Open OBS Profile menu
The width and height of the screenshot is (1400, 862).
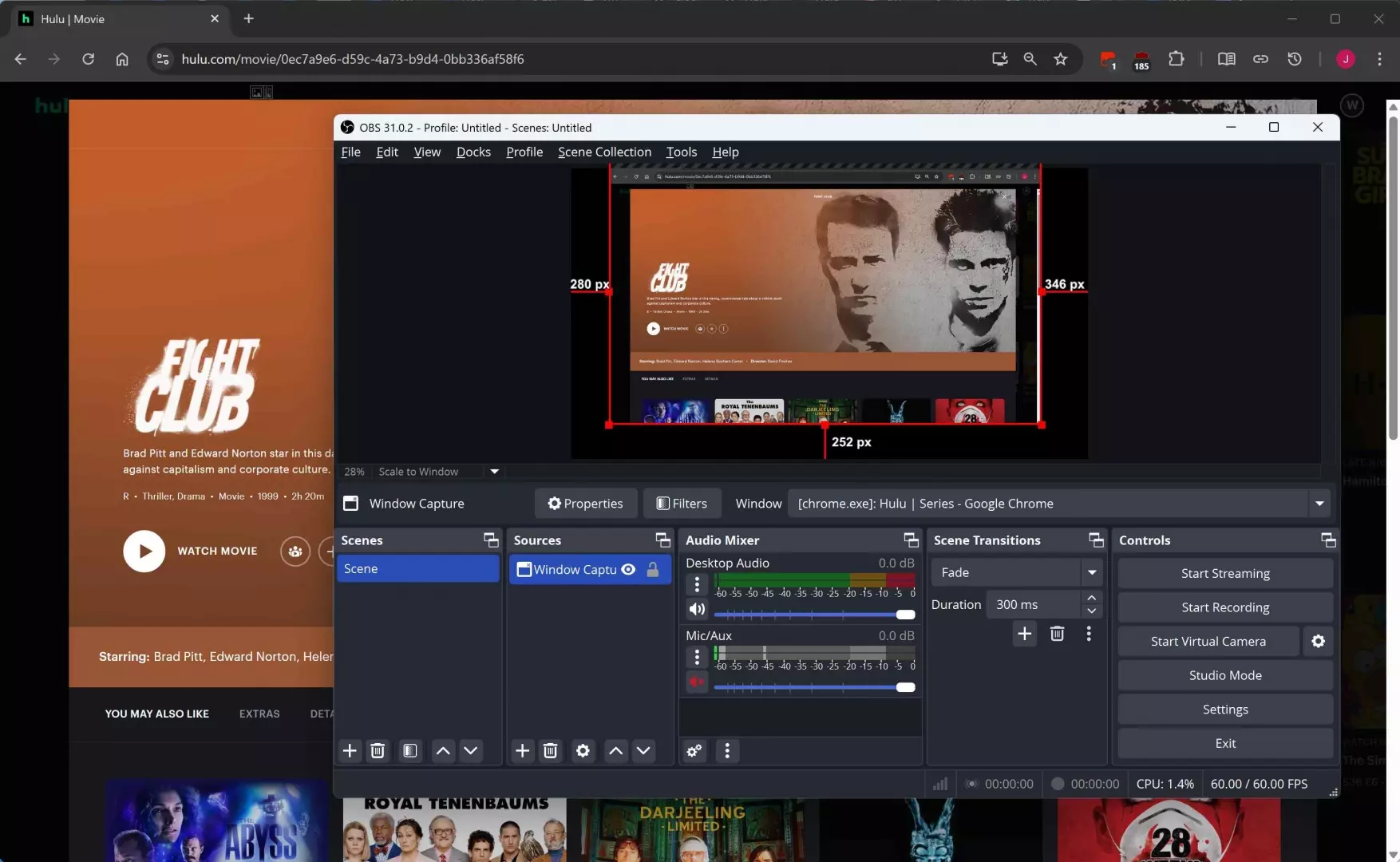pyautogui.click(x=524, y=152)
